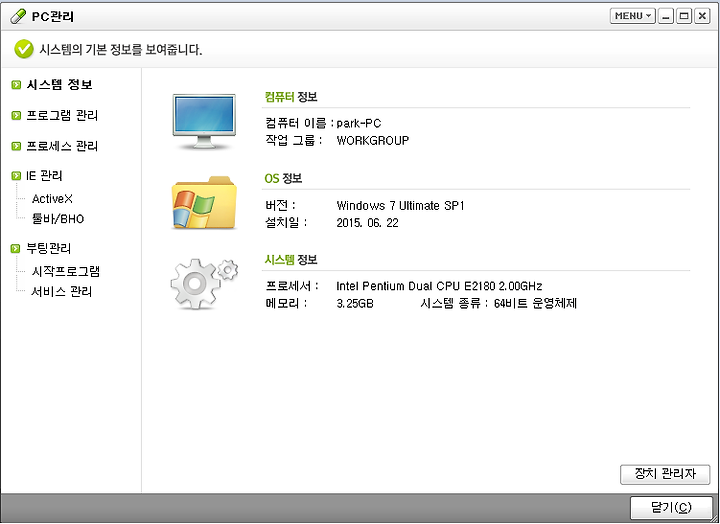Click the computer name park-PC

pos(359,123)
